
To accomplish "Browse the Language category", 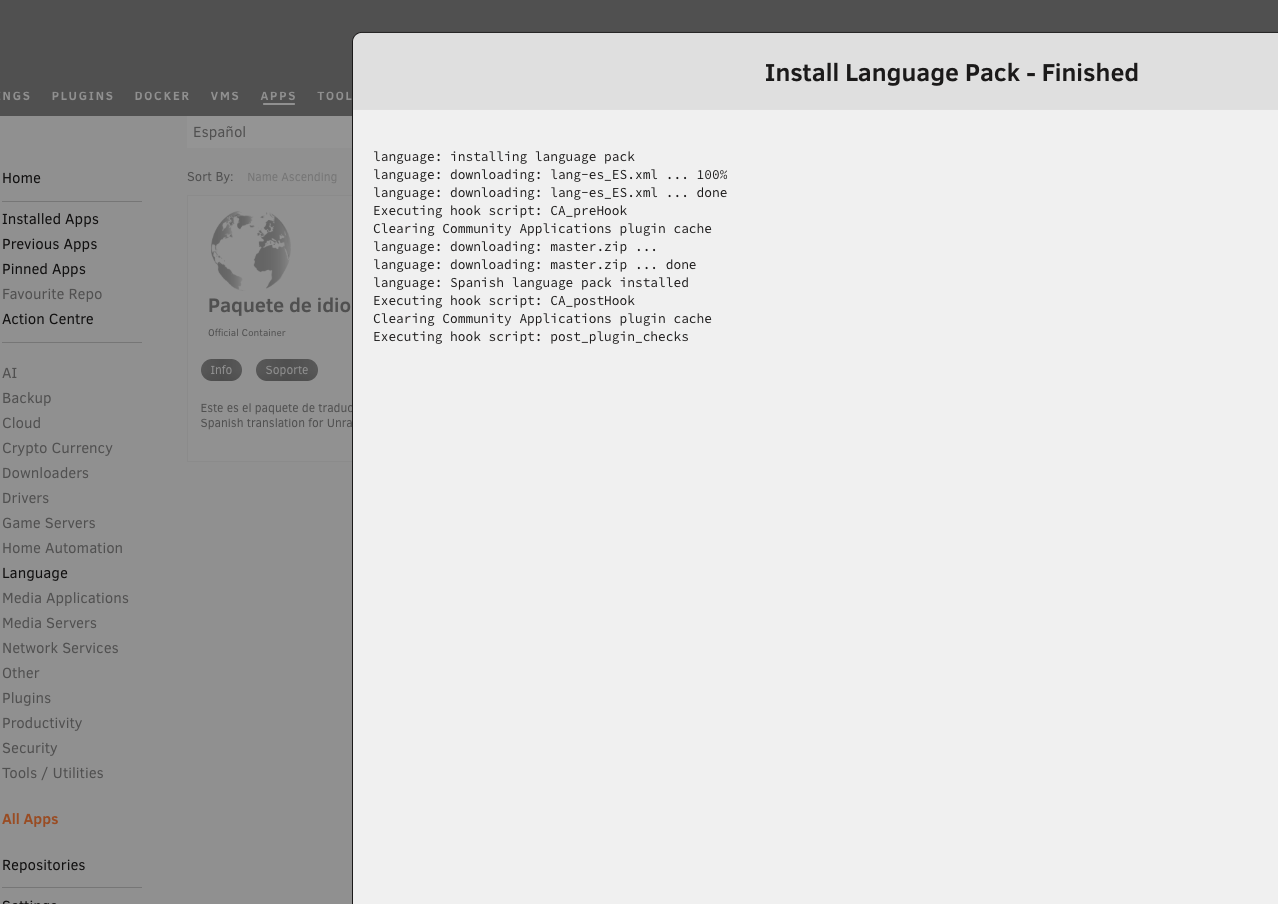I will 35,573.
